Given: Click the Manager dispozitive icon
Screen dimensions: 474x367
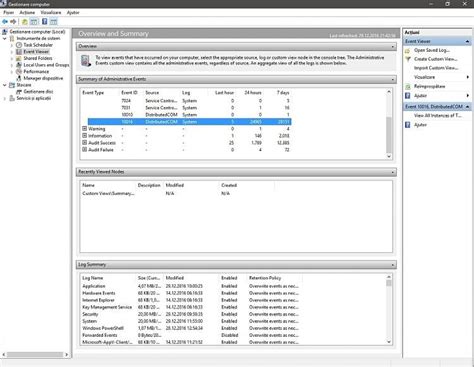Looking at the screenshot, I should [x=19, y=78].
